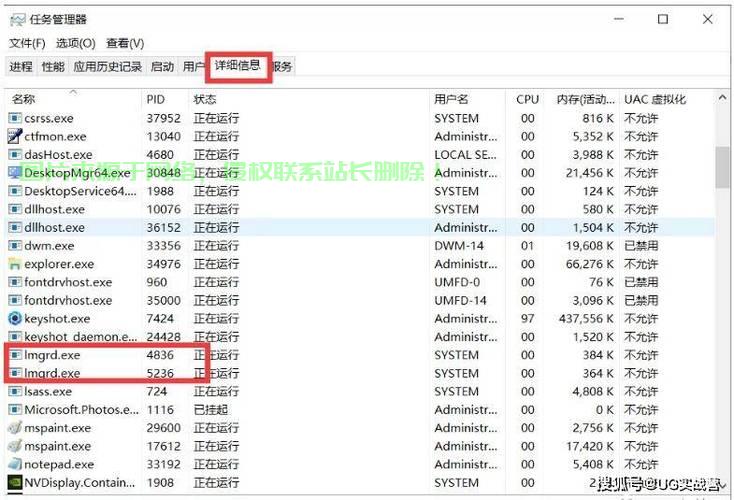Image resolution: width=734 pixels, height=500 pixels.
Task: Click the keyshot_daemon process icon
Action: [x=15, y=337]
